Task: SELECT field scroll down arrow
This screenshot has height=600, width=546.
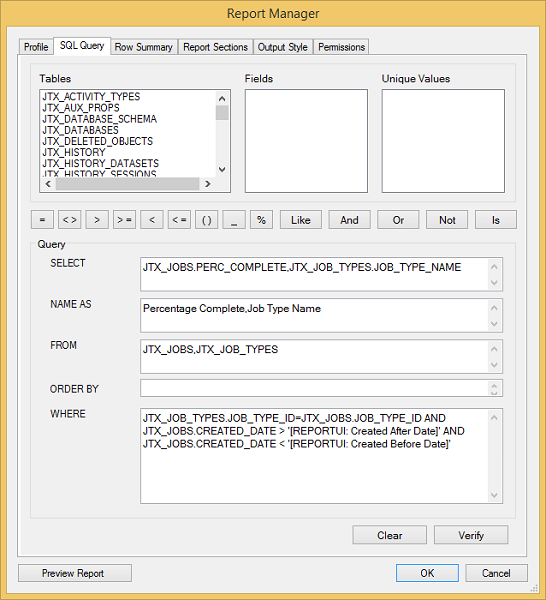Action: tap(494, 282)
